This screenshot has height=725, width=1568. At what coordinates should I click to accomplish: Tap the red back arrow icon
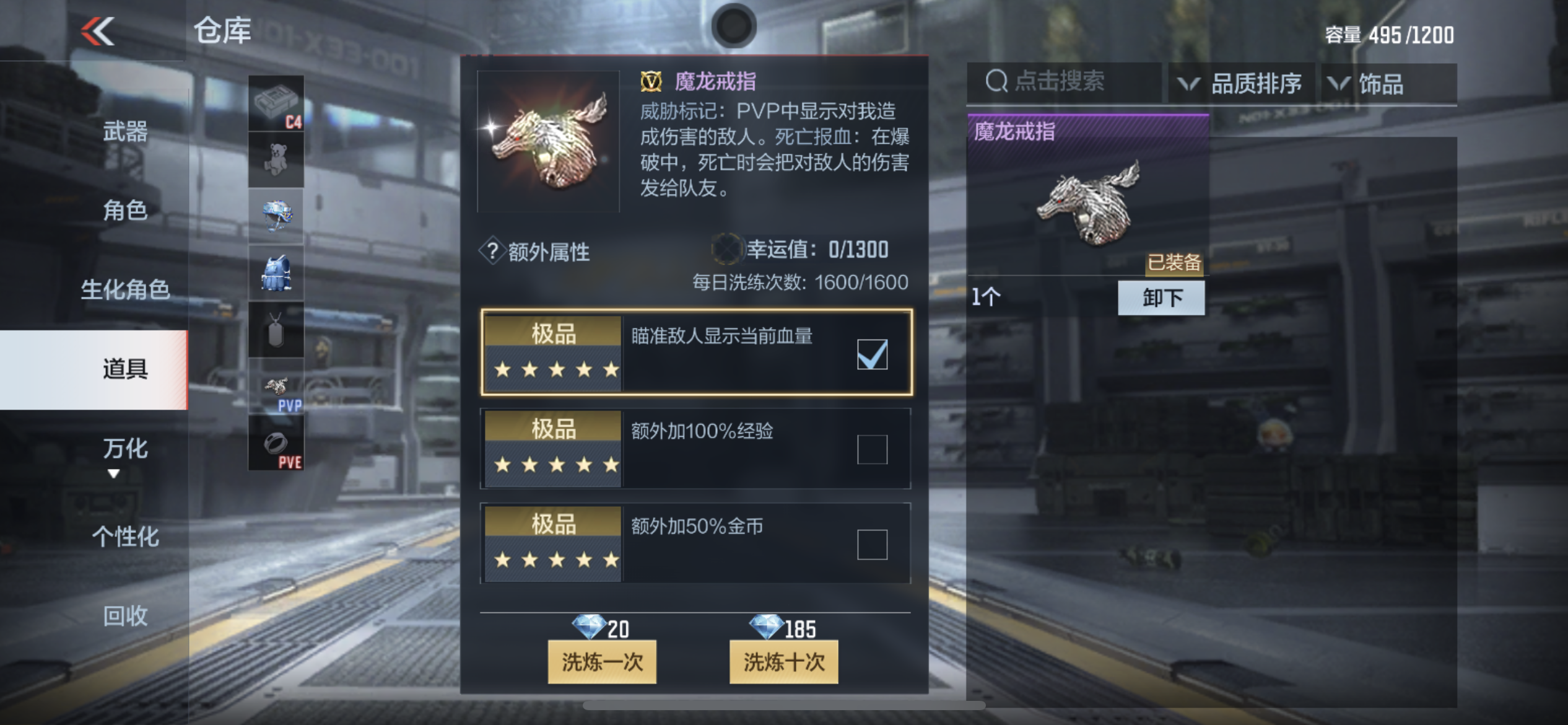[98, 31]
